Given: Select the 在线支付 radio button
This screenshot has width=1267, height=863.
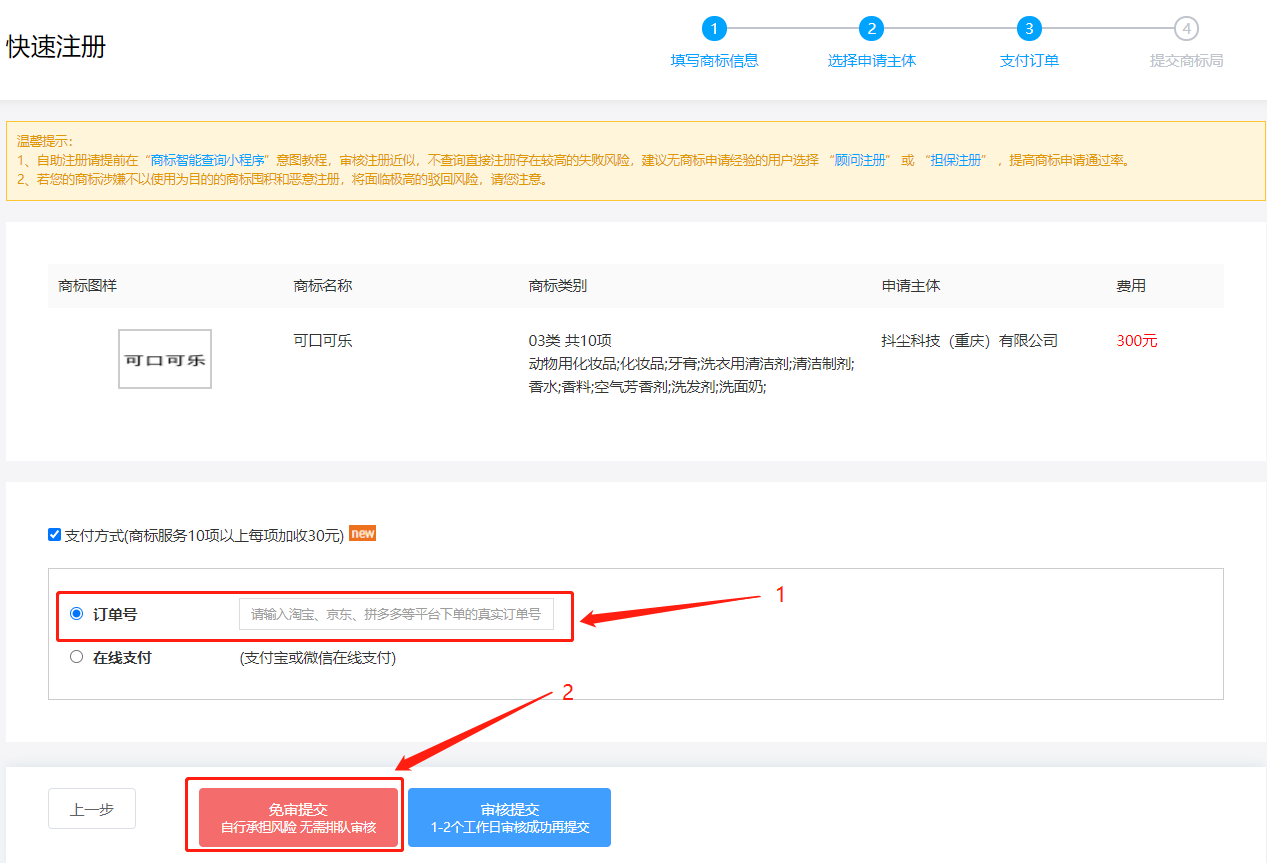Looking at the screenshot, I should point(77,657).
